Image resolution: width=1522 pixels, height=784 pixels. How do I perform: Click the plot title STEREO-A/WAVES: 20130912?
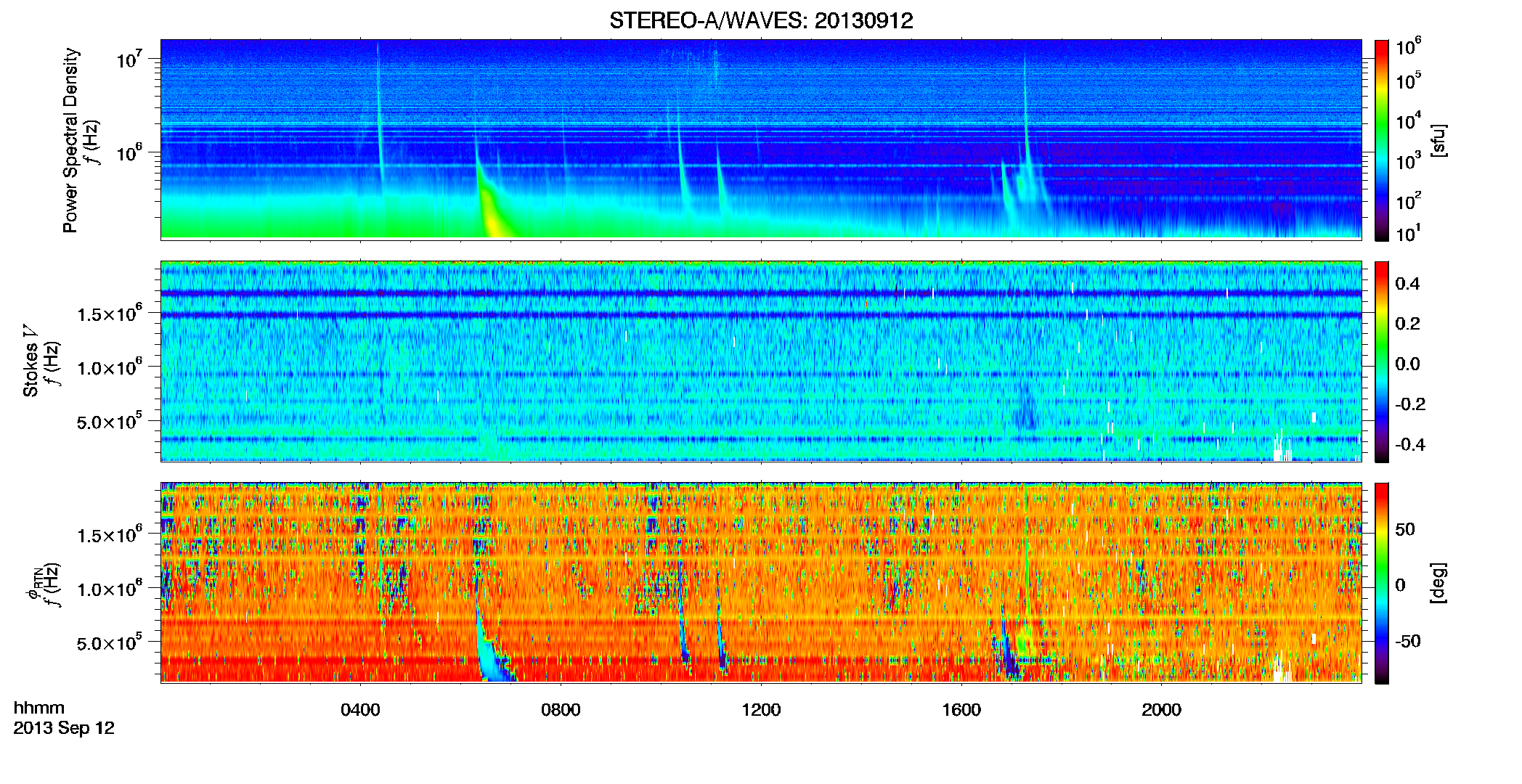(x=761, y=20)
